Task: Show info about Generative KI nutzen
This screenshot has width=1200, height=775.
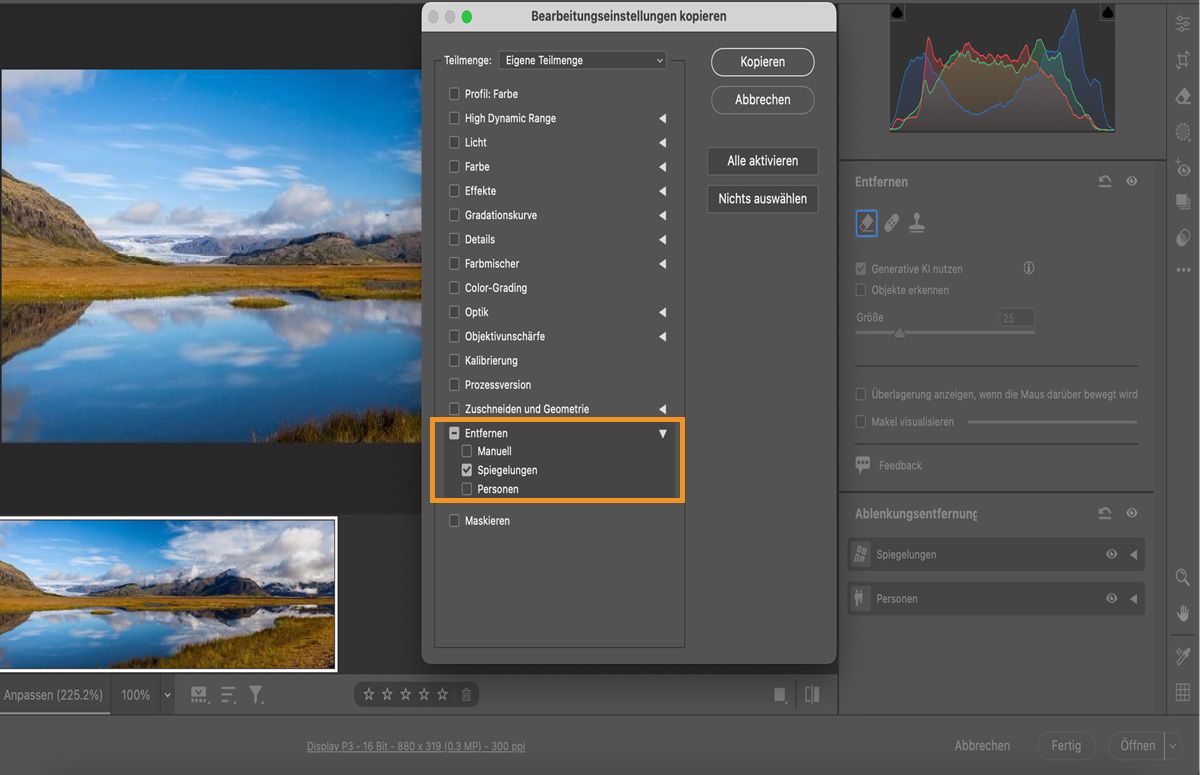Action: click(1028, 268)
